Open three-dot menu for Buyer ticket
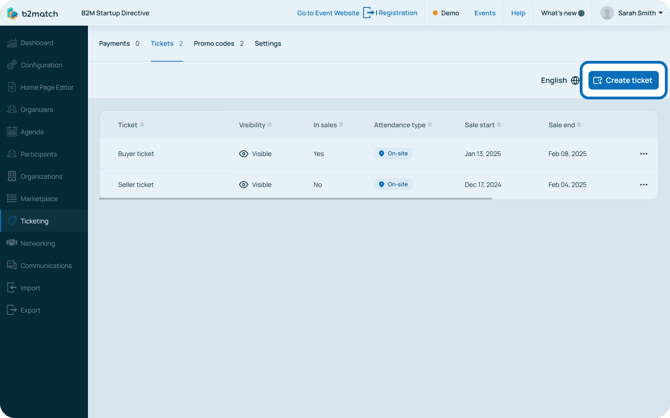The width and height of the screenshot is (670, 418). pos(643,154)
